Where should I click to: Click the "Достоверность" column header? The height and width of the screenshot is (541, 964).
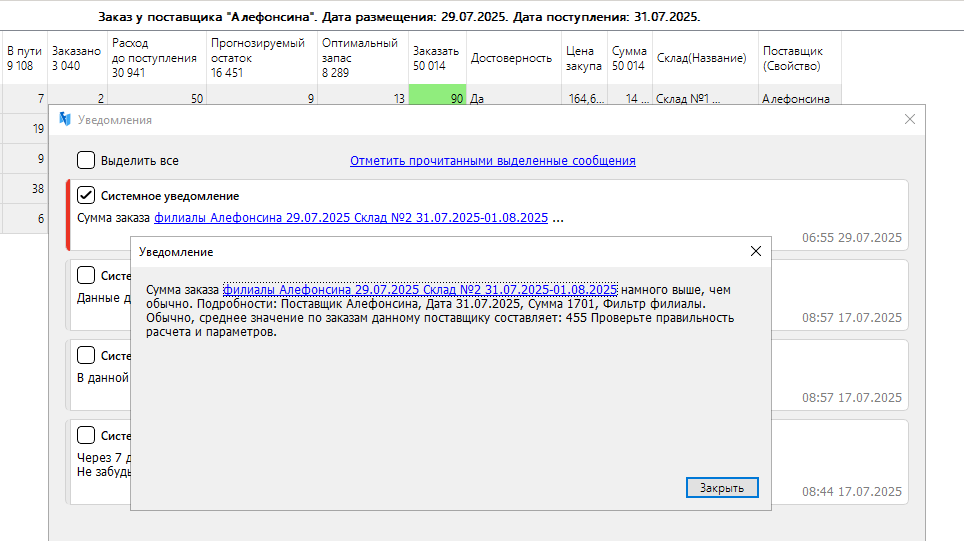click(x=510, y=58)
